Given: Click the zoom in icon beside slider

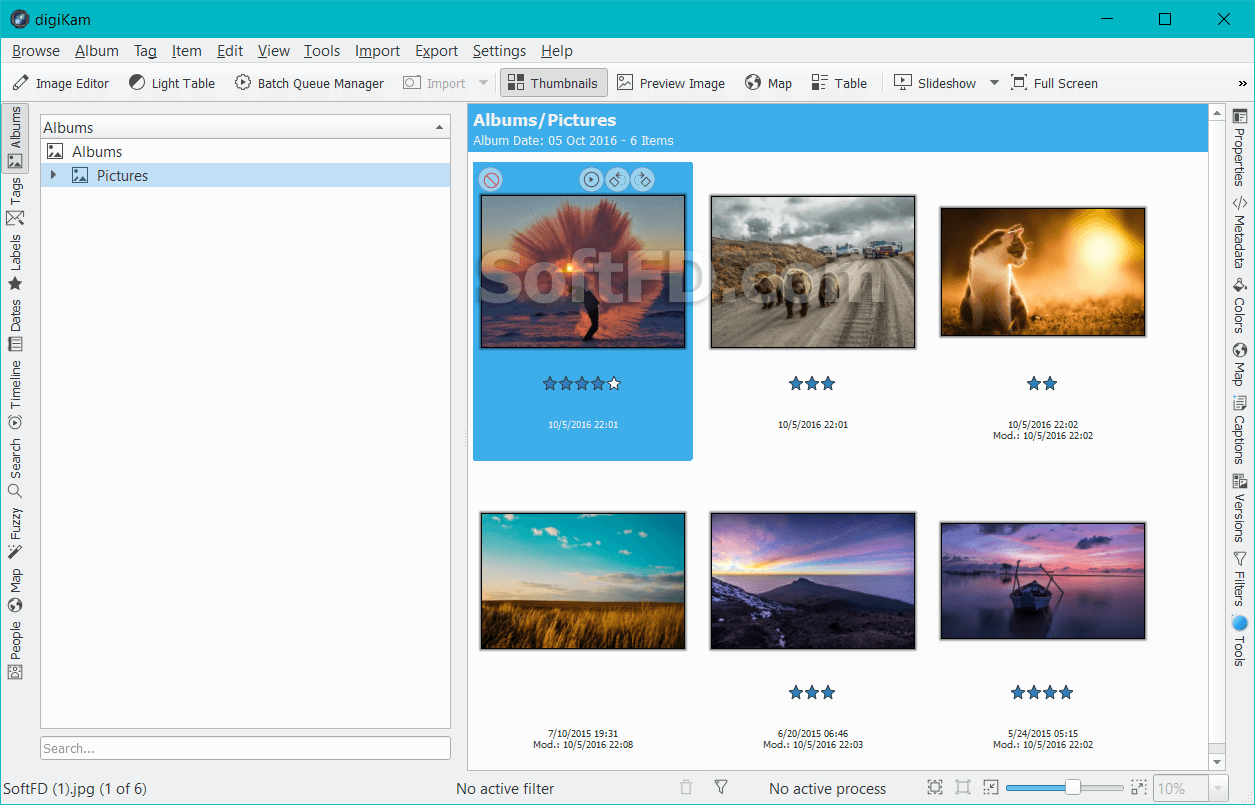Looking at the screenshot, I should pyautogui.click(x=1139, y=788).
